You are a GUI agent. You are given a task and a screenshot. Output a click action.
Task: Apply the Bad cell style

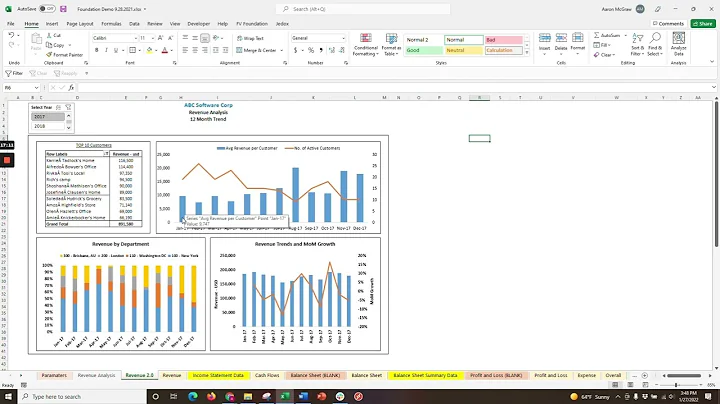504,40
